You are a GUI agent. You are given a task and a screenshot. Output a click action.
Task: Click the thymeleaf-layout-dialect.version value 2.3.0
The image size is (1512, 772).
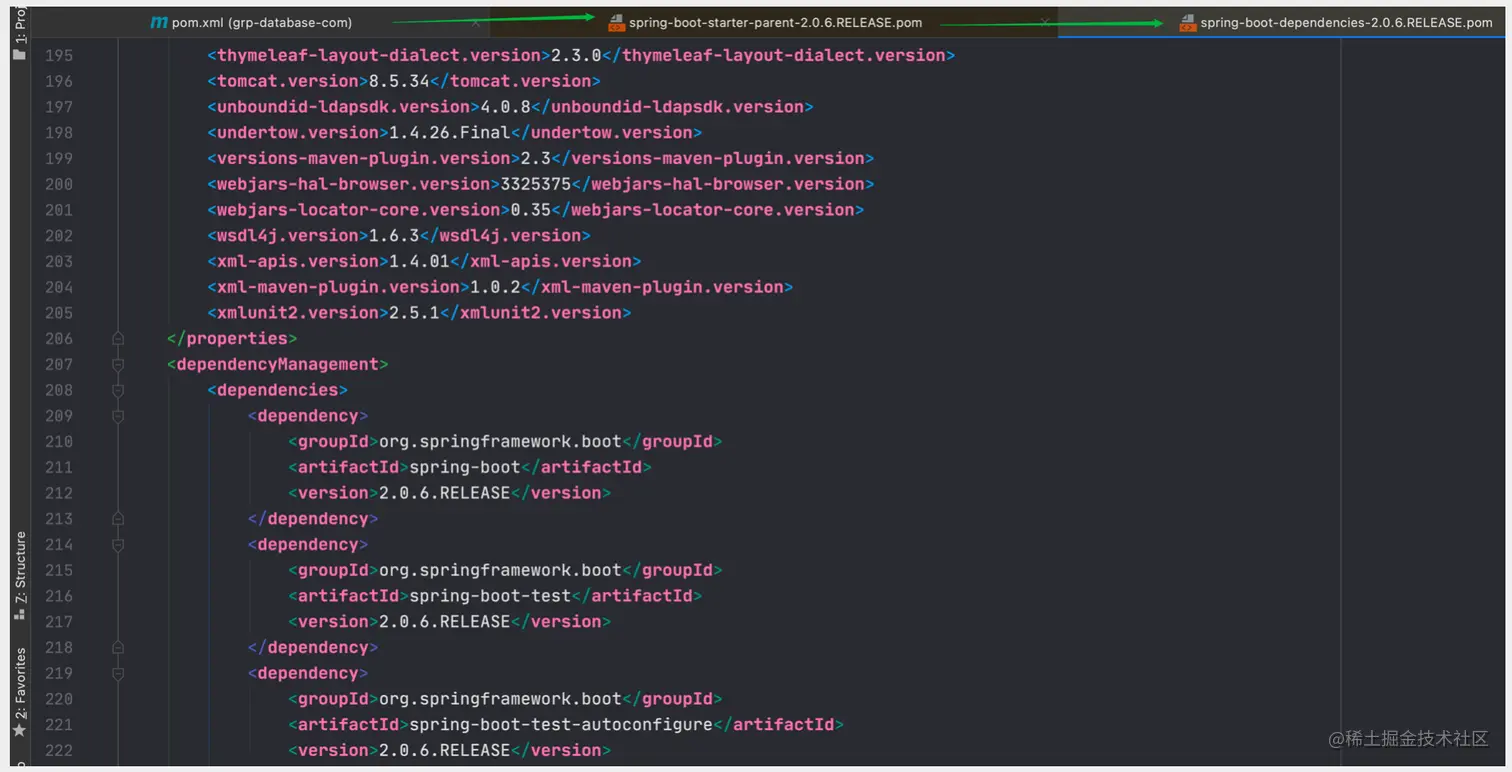point(575,55)
